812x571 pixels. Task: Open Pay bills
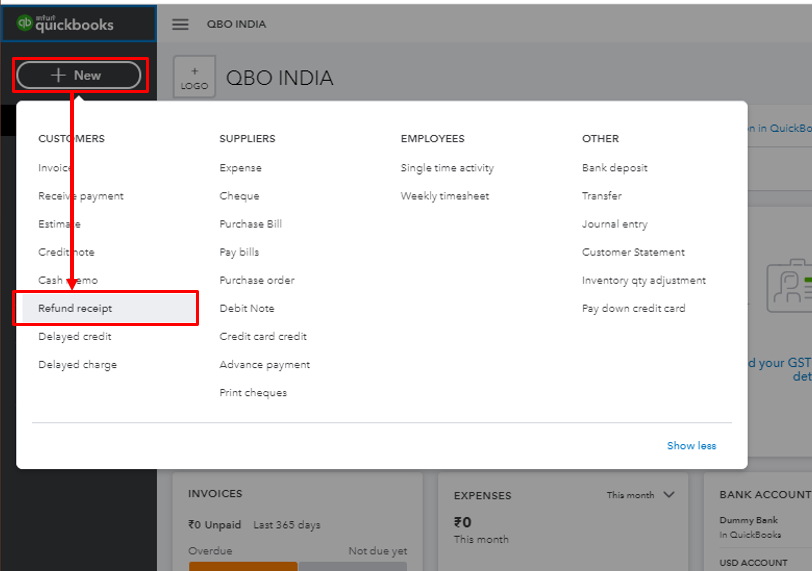[239, 252]
